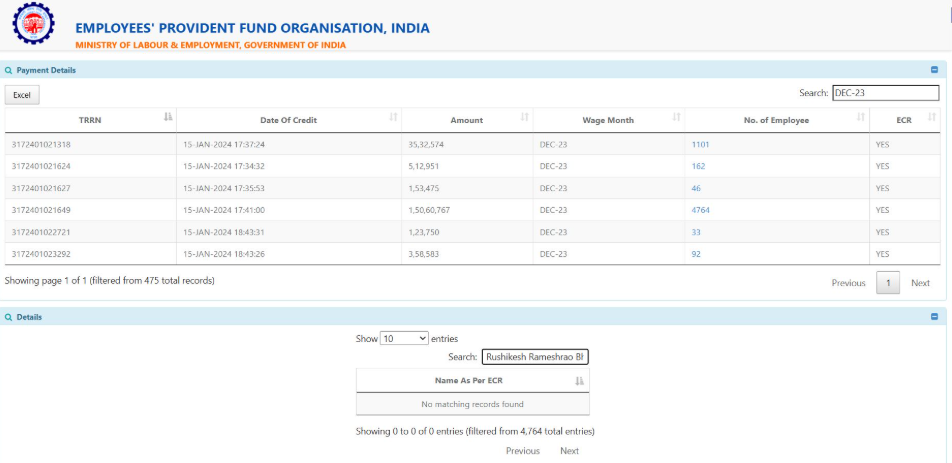Screen dimensions: 952x463
Task: Sort Name As Per ECR column
Action: [x=579, y=381]
